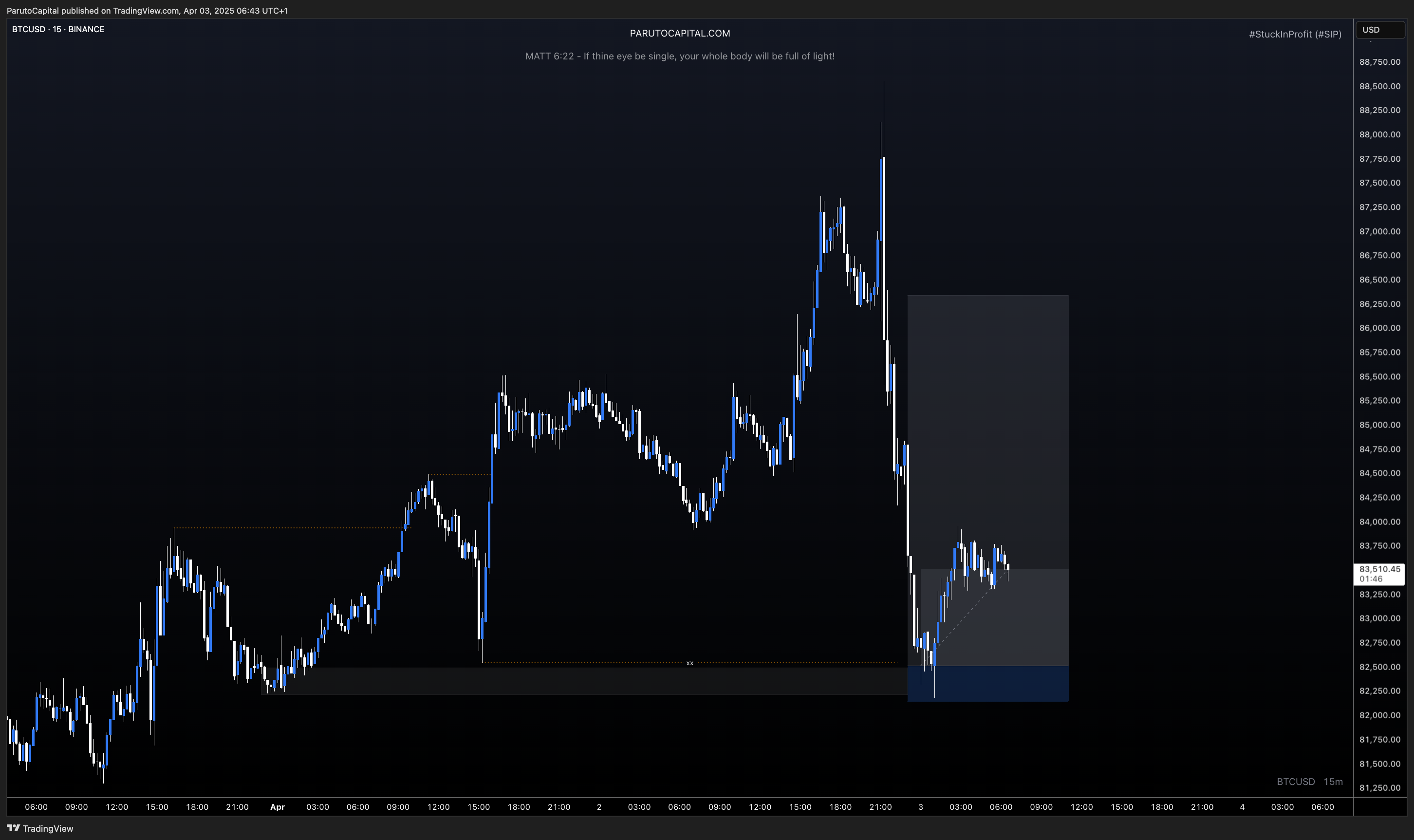This screenshot has height=840, width=1414.
Task: Click the MATT 6:22 quote text
Action: 680,56
